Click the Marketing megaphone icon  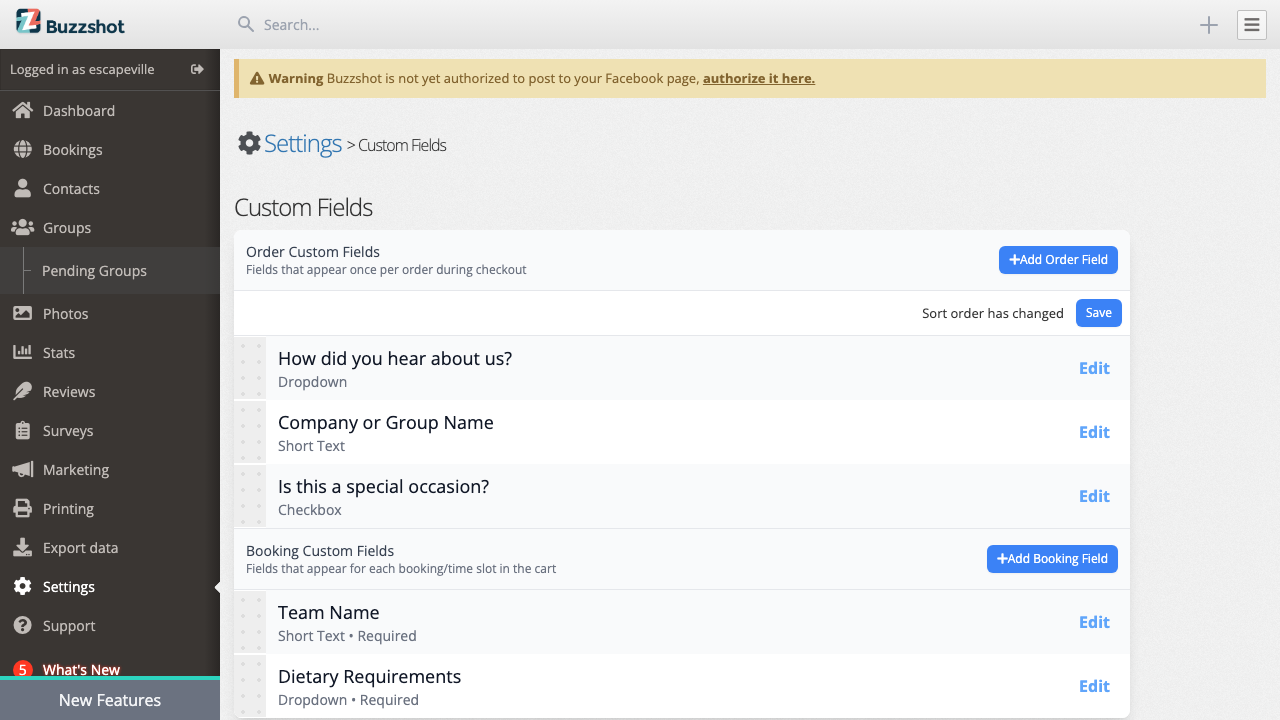(x=22, y=470)
